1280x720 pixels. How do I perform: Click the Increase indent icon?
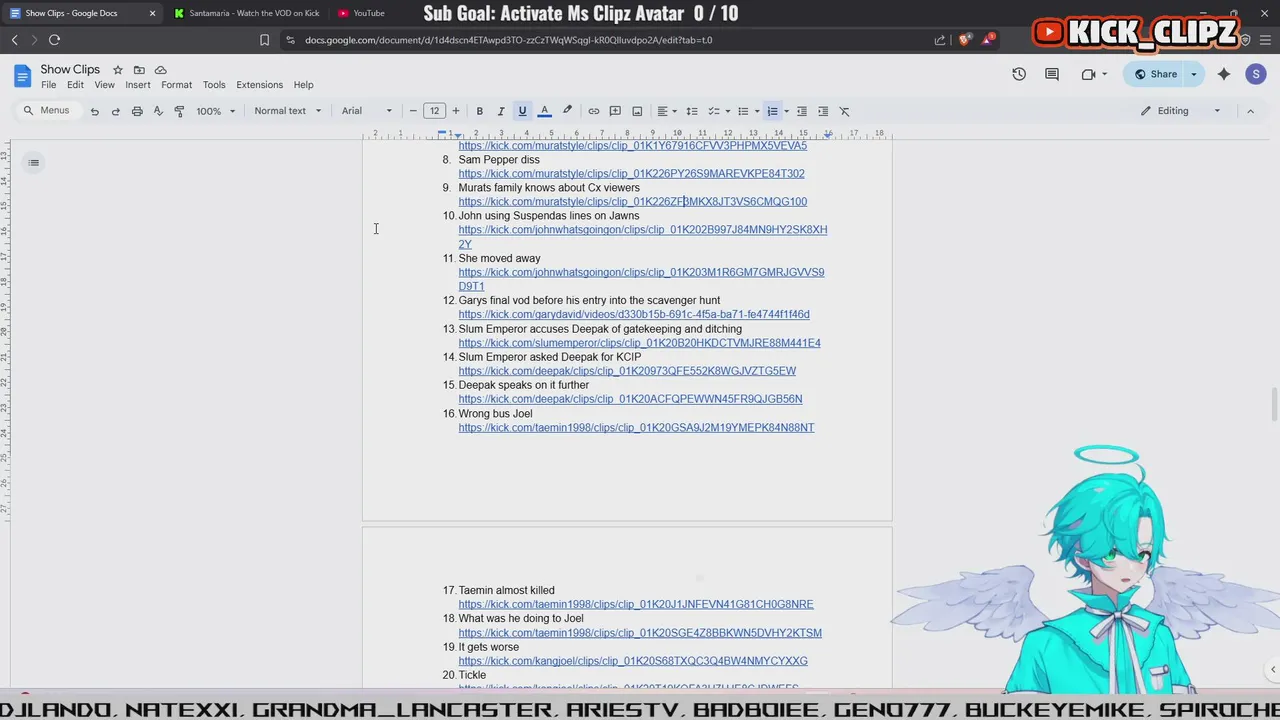[823, 111]
